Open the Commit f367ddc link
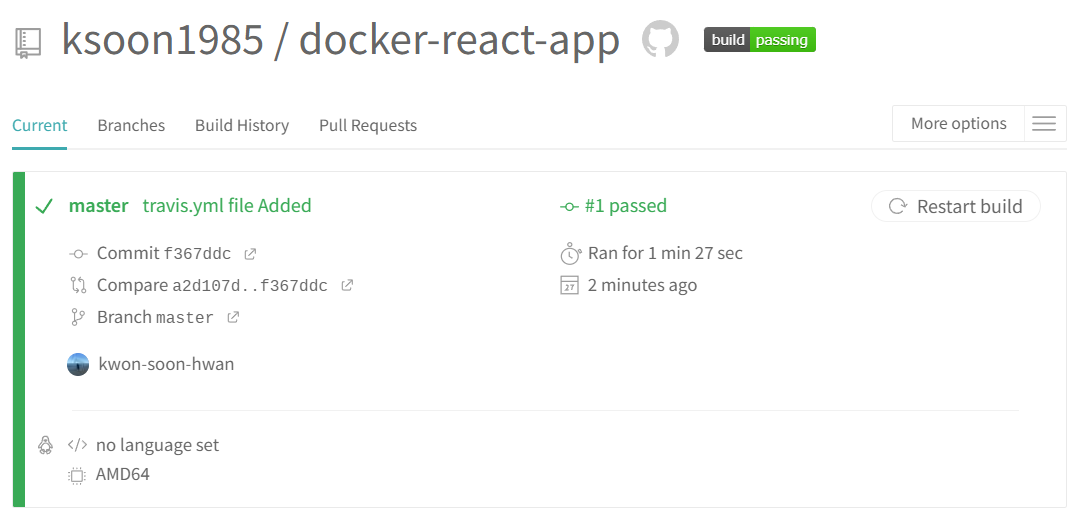 pos(164,254)
